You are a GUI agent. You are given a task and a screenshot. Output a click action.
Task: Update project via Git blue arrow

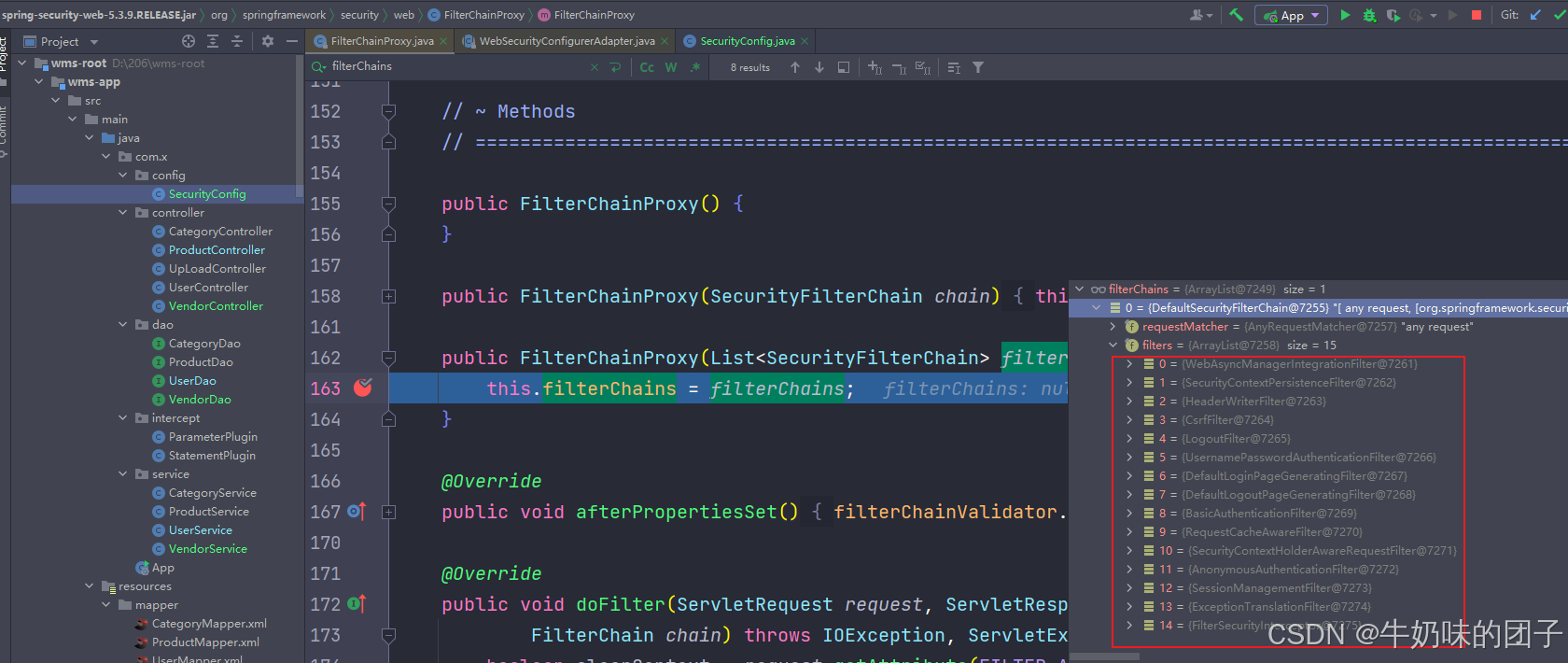coord(1535,15)
